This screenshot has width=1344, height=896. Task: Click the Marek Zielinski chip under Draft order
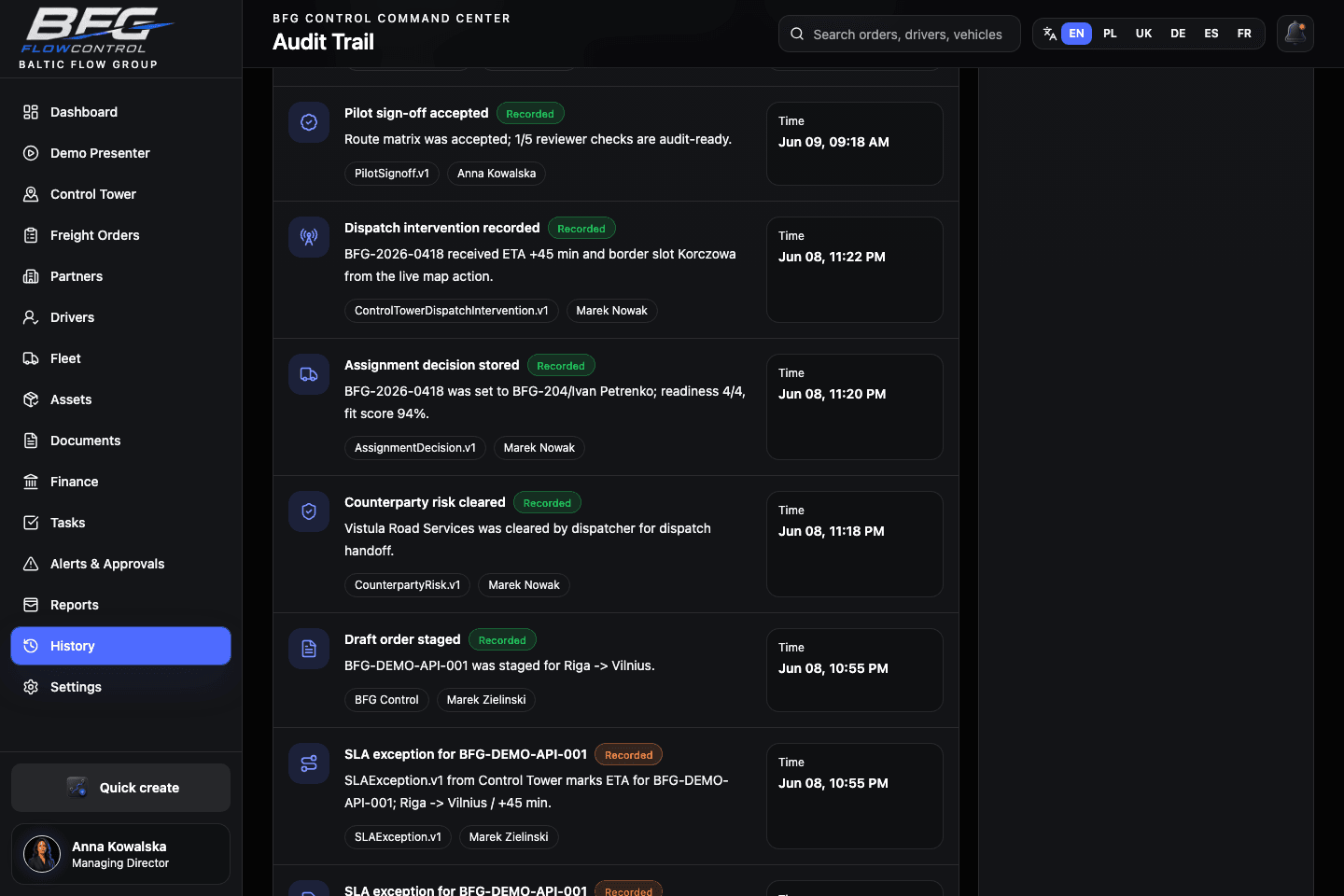pos(486,700)
